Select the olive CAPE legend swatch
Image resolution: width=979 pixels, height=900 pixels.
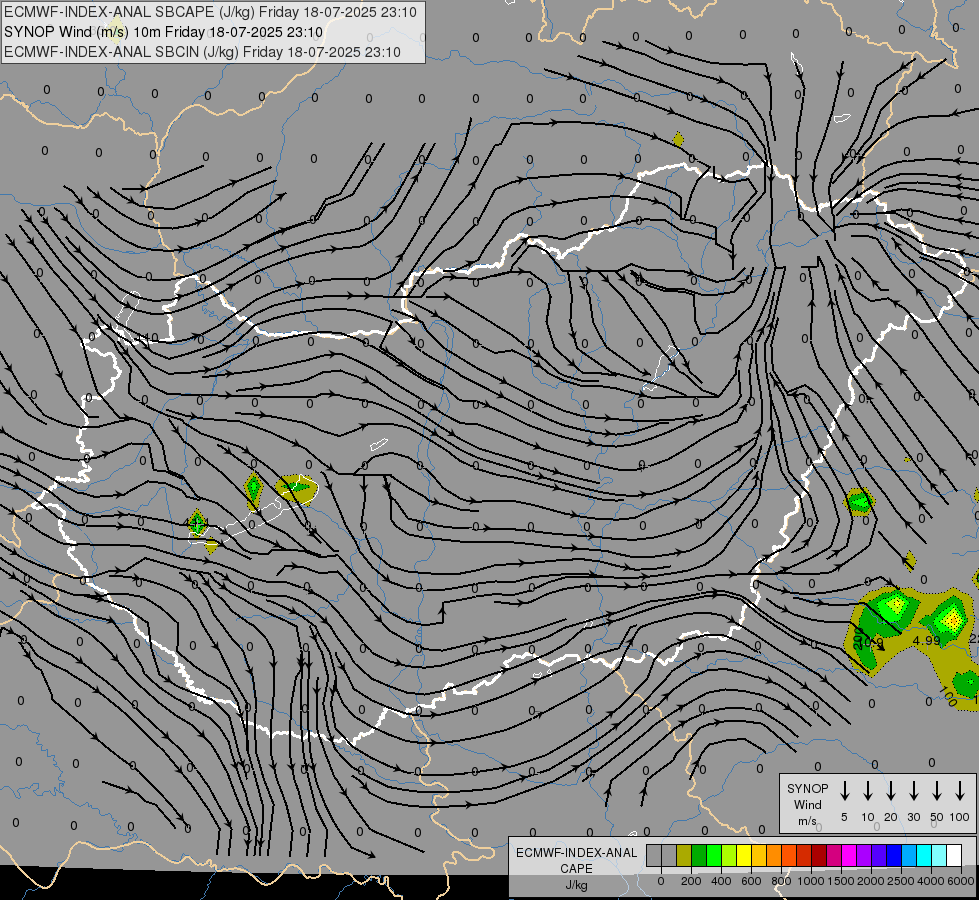click(x=684, y=855)
